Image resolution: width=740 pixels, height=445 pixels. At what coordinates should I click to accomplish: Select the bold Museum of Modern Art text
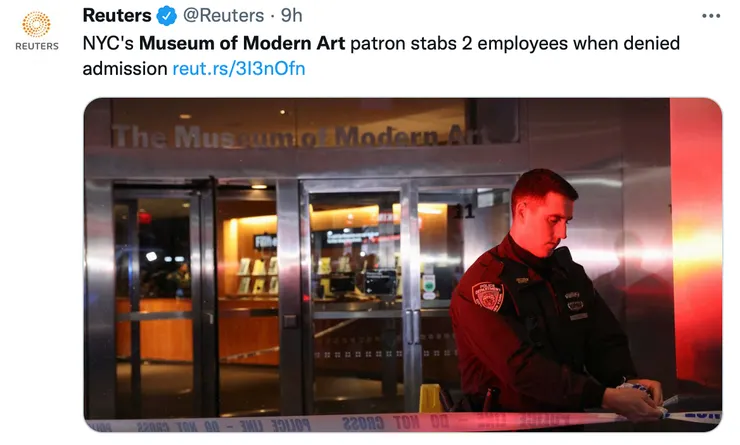click(242, 43)
